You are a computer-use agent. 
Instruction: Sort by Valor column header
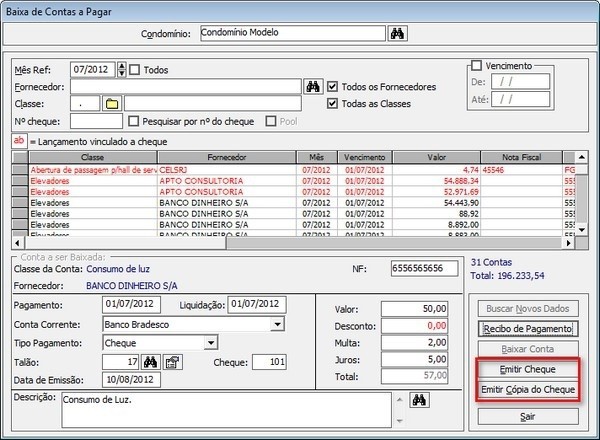click(436, 157)
